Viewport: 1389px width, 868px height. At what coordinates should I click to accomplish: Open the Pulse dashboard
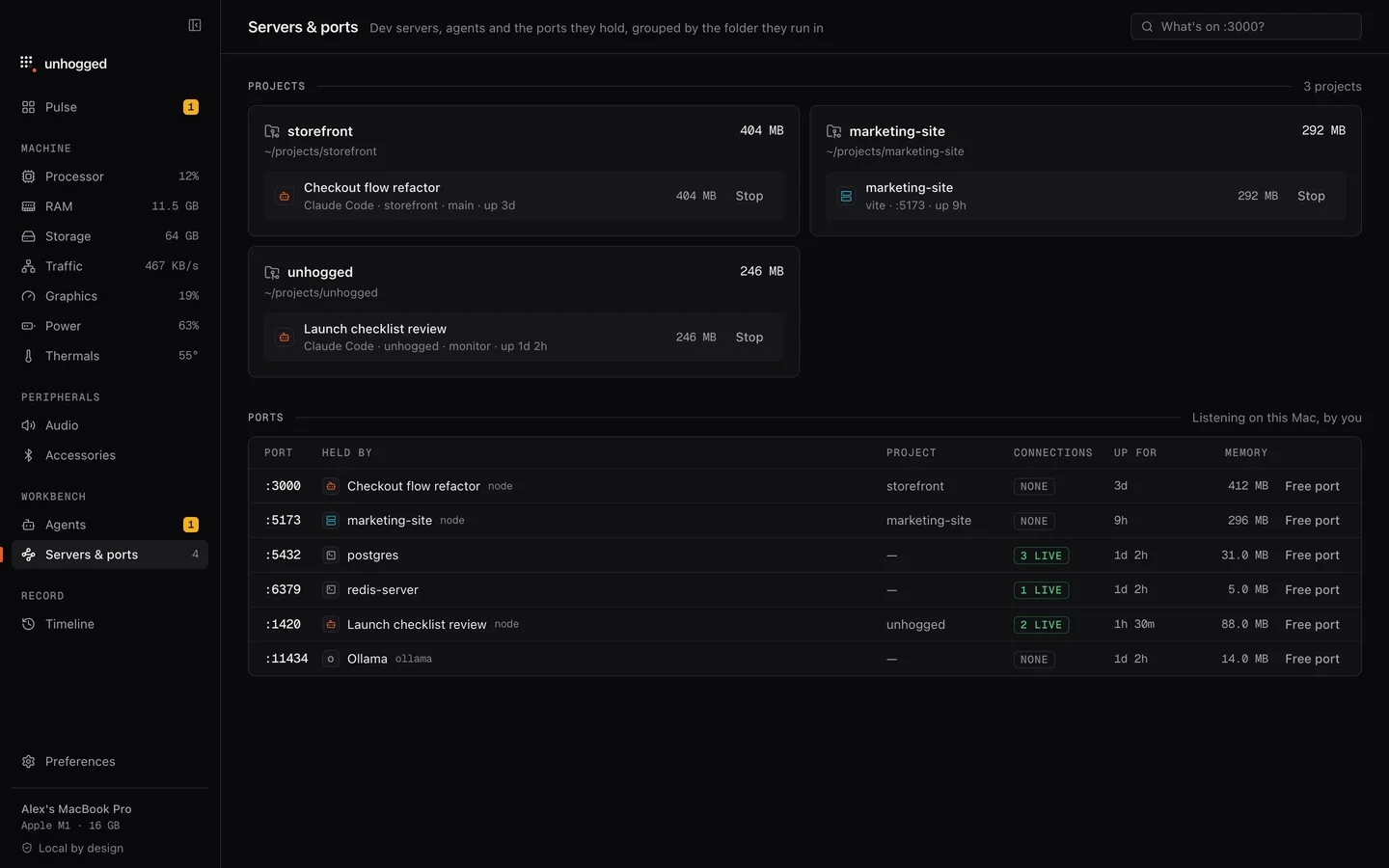110,107
